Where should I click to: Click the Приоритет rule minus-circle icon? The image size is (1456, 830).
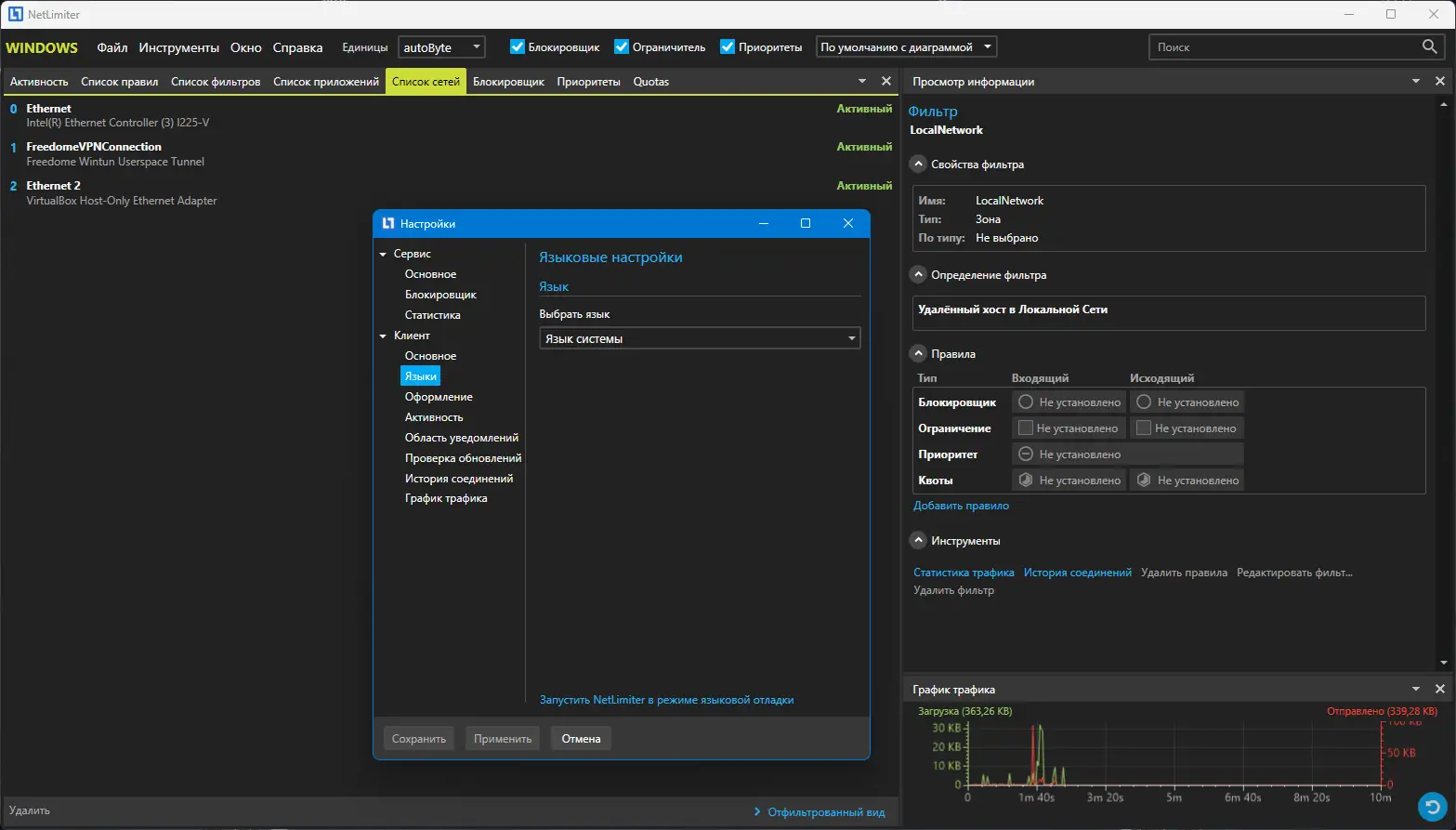click(x=1026, y=455)
